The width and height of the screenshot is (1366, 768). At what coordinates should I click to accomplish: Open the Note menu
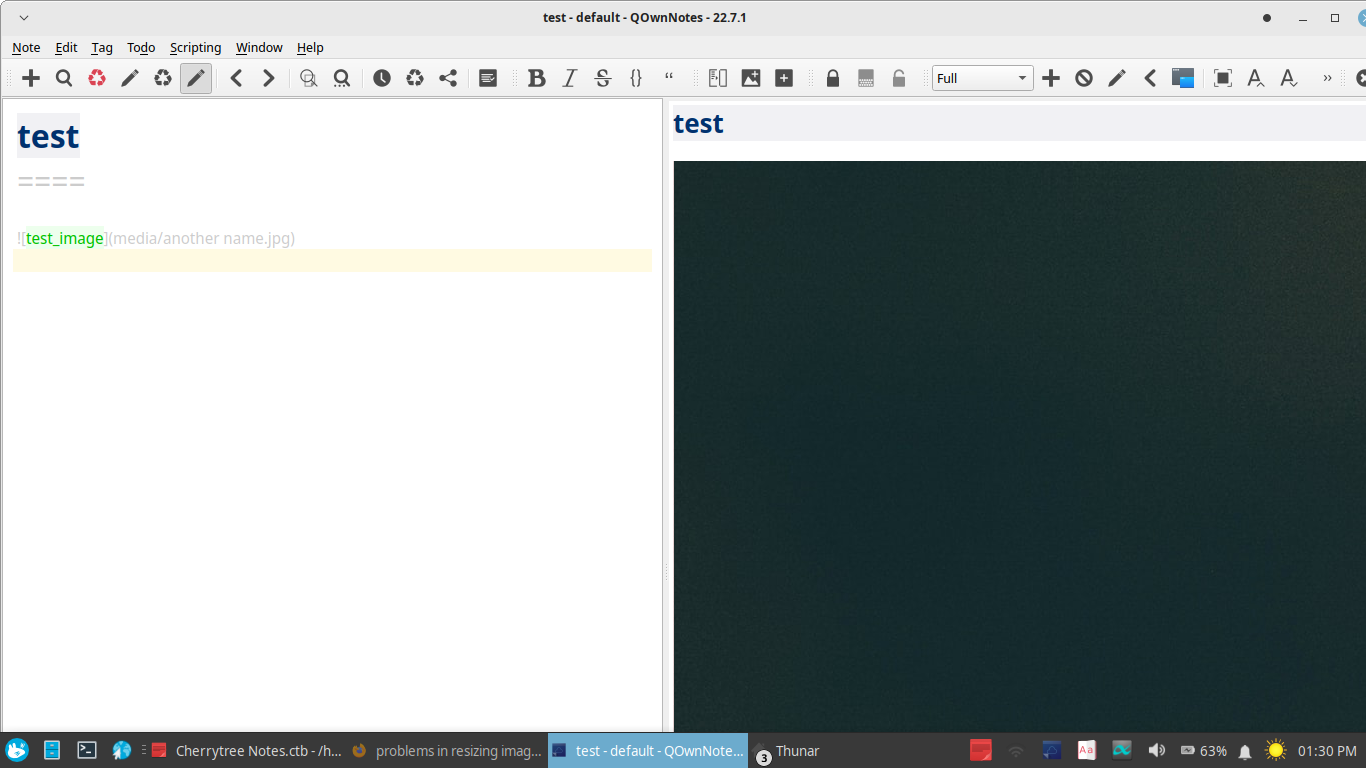click(26, 47)
